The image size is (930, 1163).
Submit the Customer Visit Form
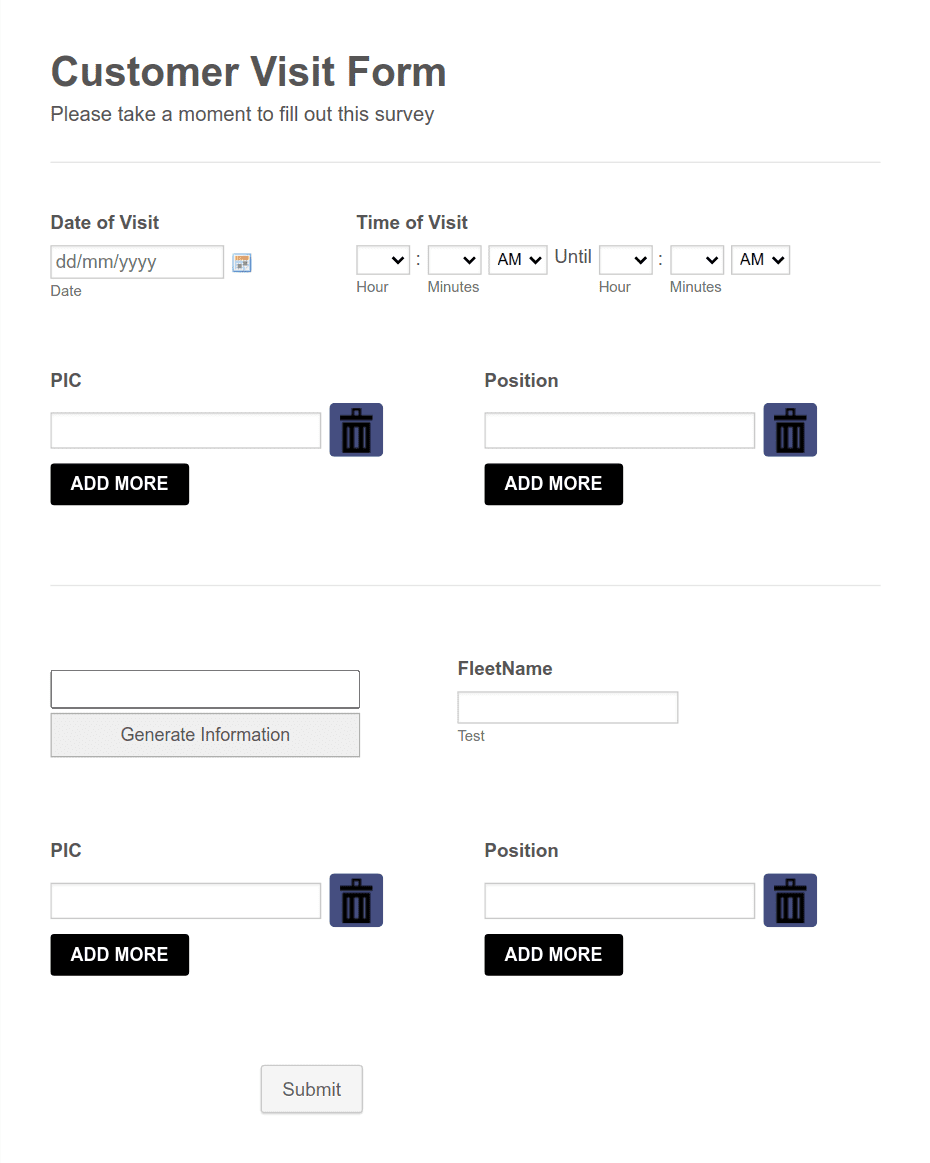tap(311, 1090)
